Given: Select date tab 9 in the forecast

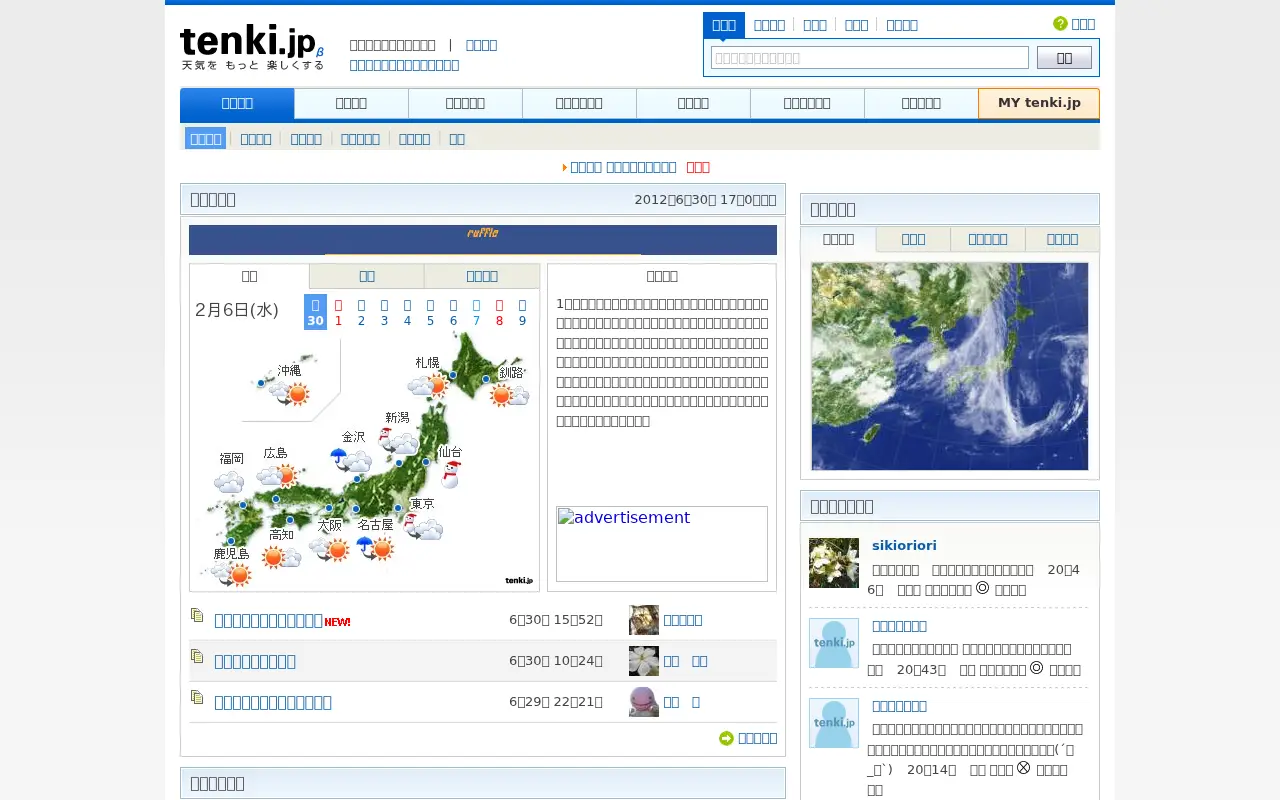Looking at the screenshot, I should tap(522, 312).
